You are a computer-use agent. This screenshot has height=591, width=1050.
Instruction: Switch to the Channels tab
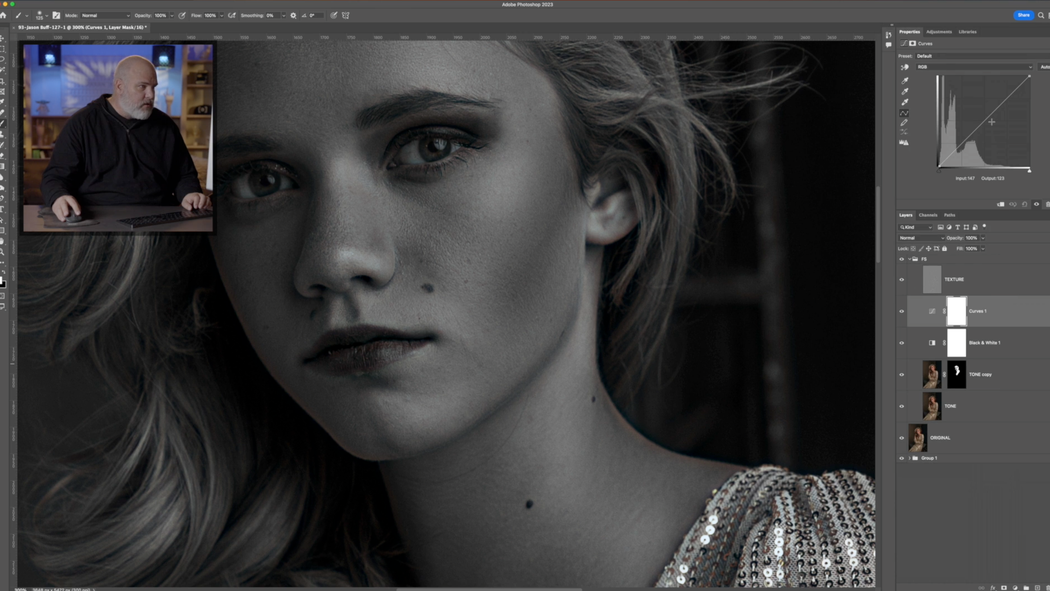click(928, 215)
